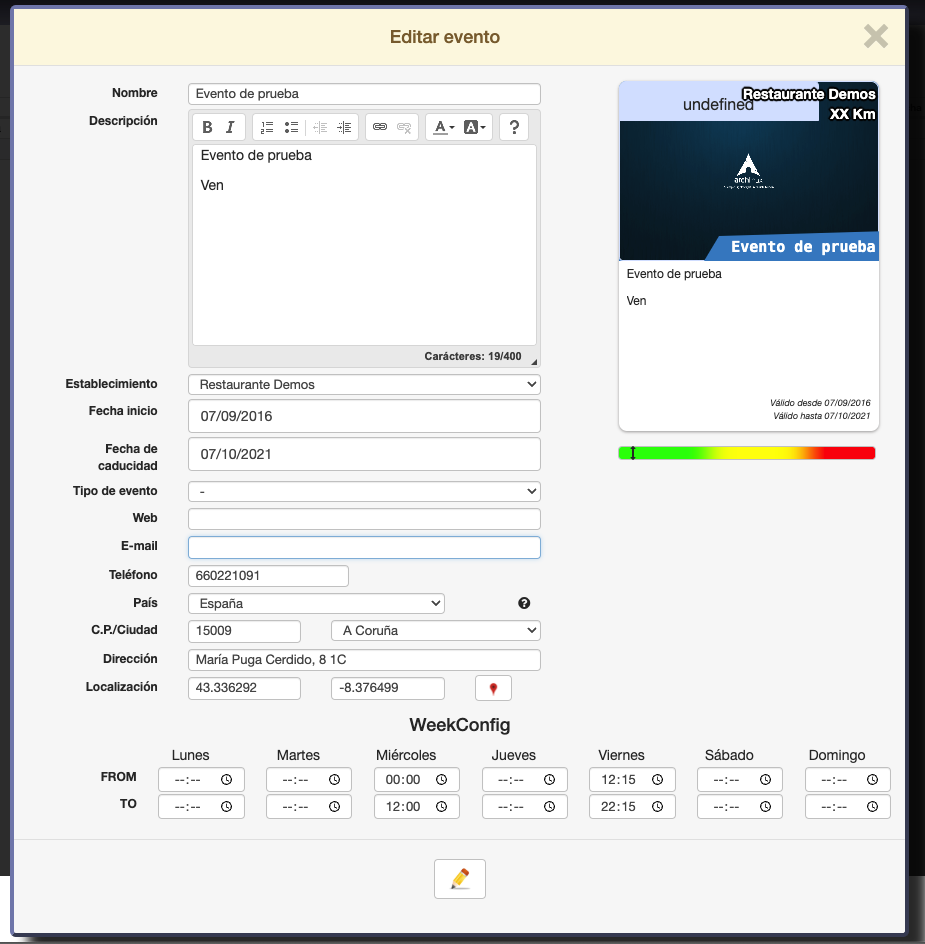This screenshot has height=944, width=925.
Task: Open País dropdown showing España
Action: coord(316,603)
